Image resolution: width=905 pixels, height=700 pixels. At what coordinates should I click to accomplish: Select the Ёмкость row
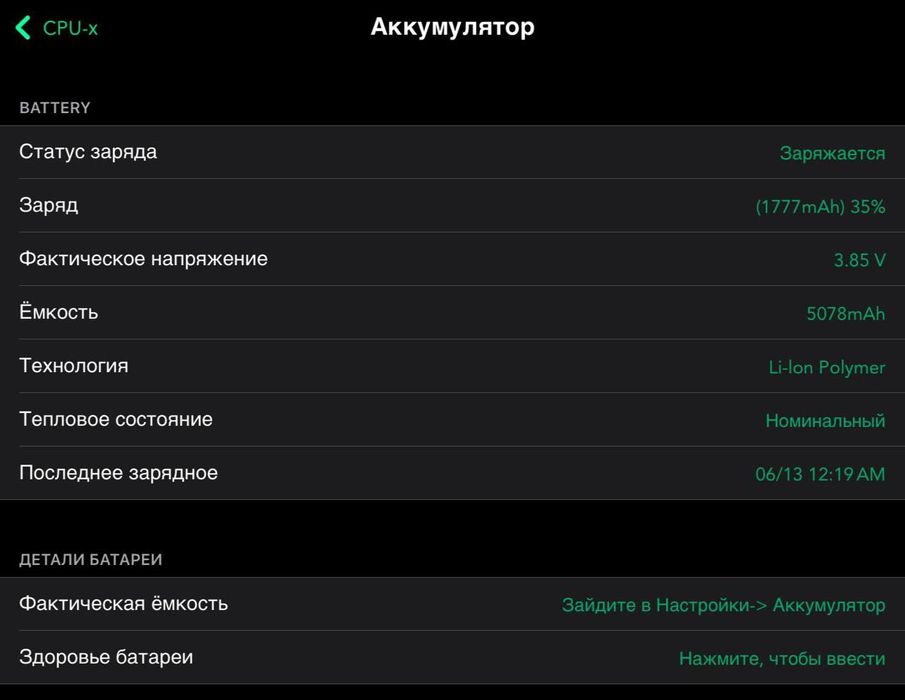pos(59,312)
